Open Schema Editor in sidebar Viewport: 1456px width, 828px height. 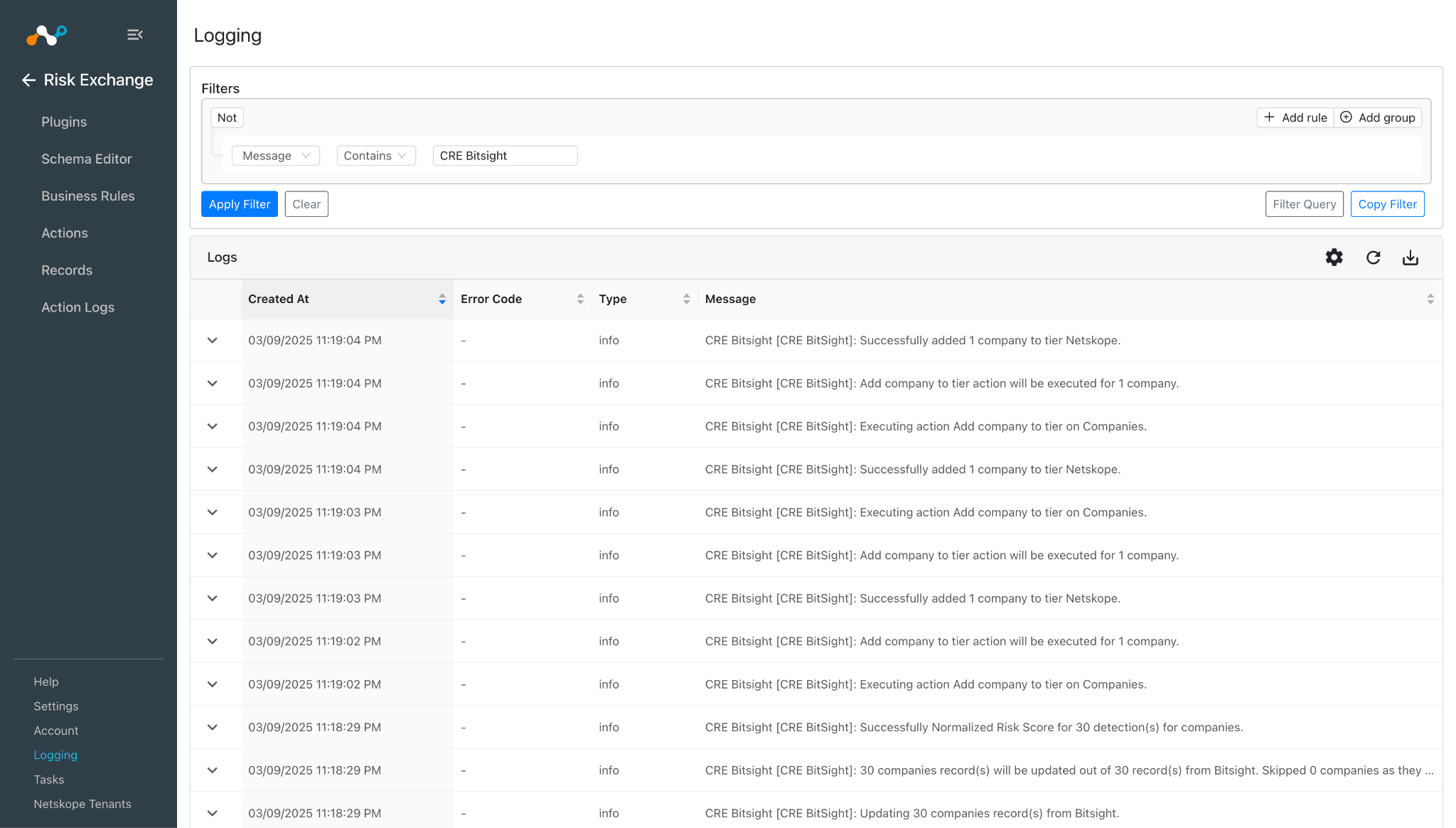[87, 159]
